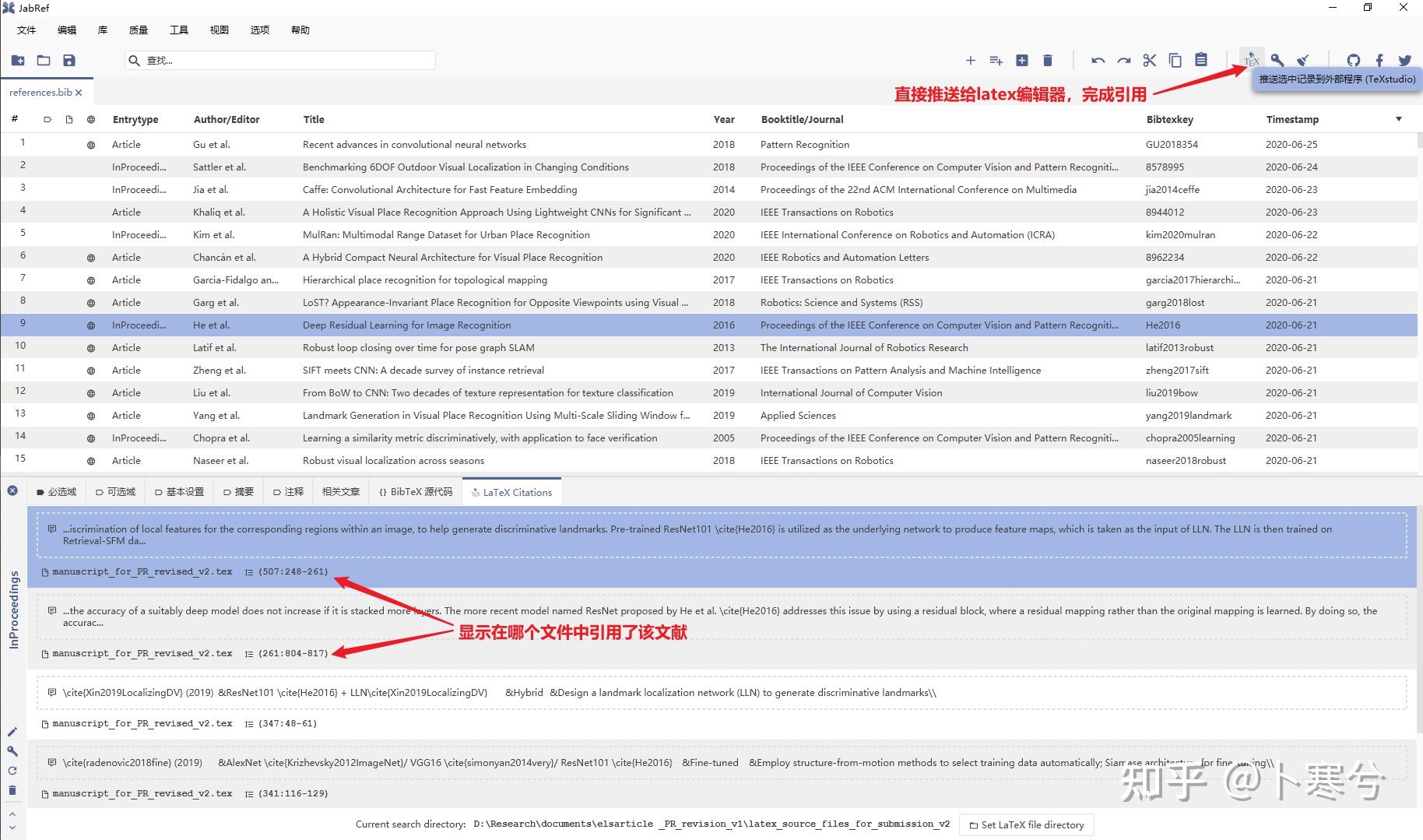Open the 视图 menu
1423x840 pixels.
click(x=220, y=30)
